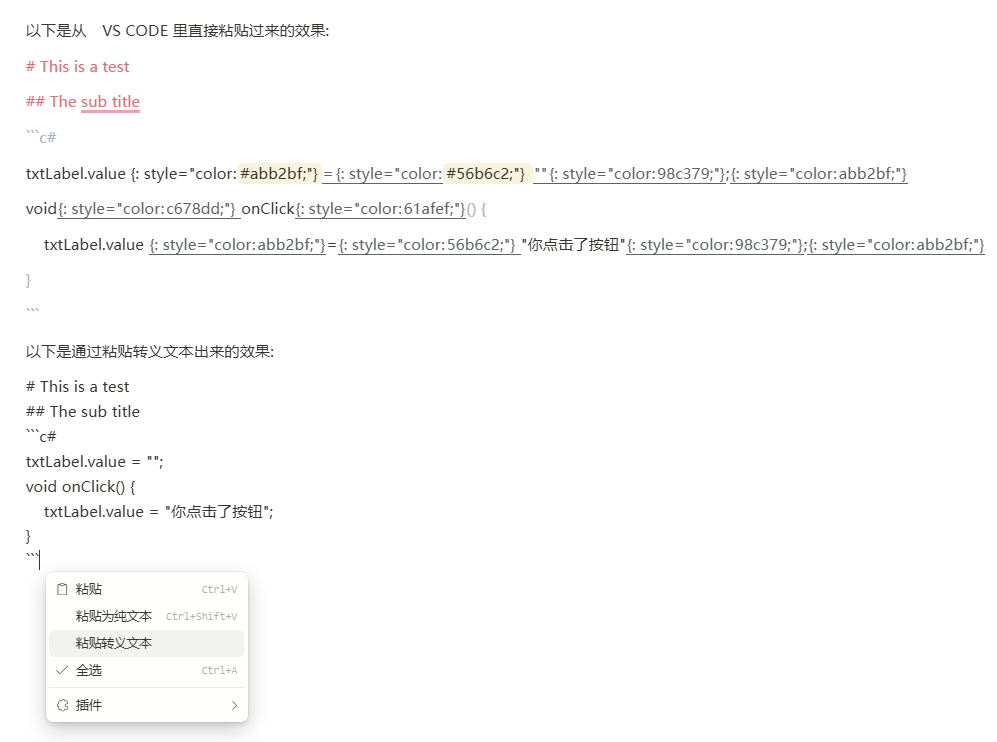Click the plugin puzzle icon beside 插件
This screenshot has height=742, width=997.
click(62, 705)
